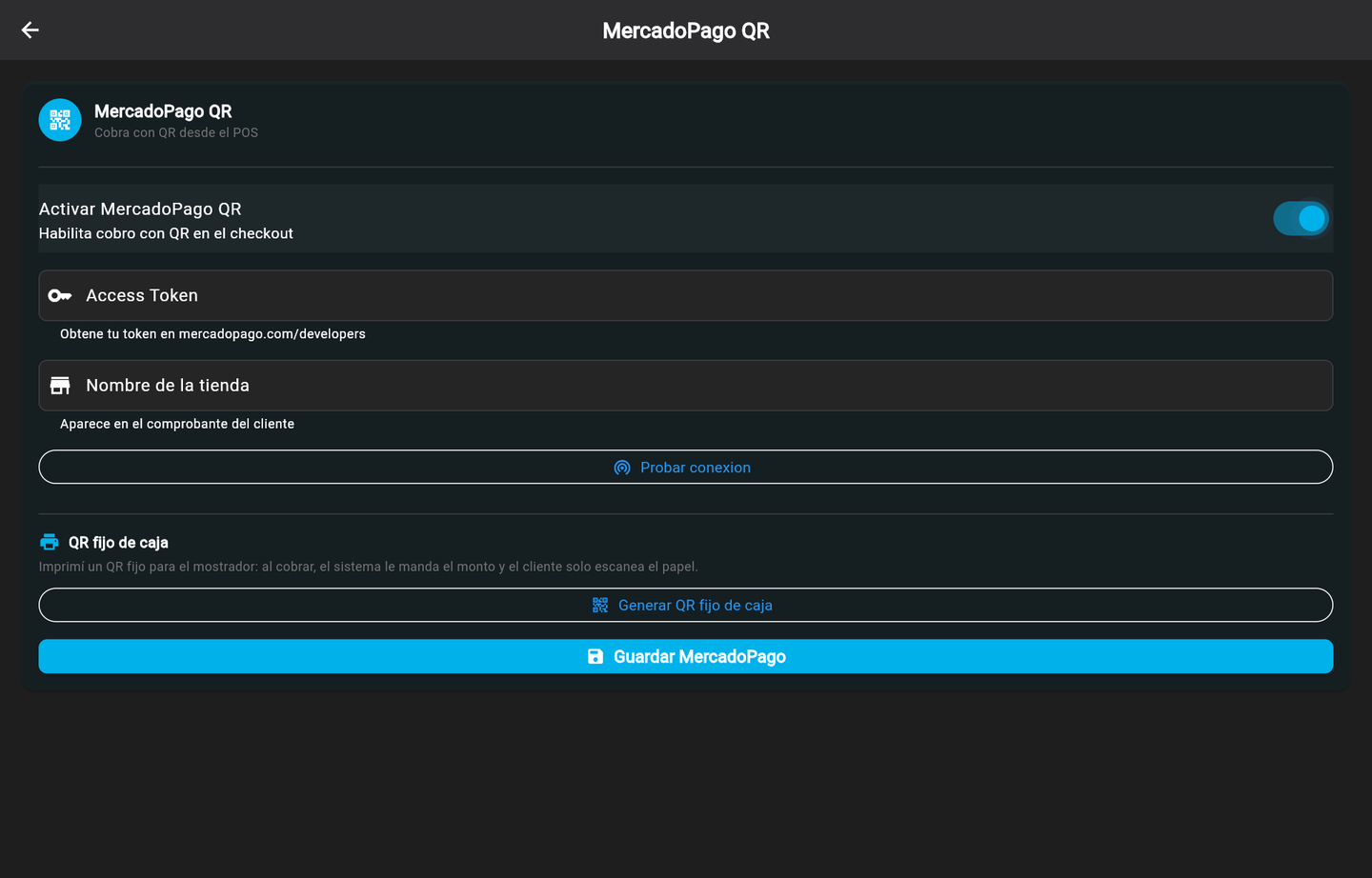Save settings with Guardar MercadoPago
The image size is (1372, 878).
686,656
